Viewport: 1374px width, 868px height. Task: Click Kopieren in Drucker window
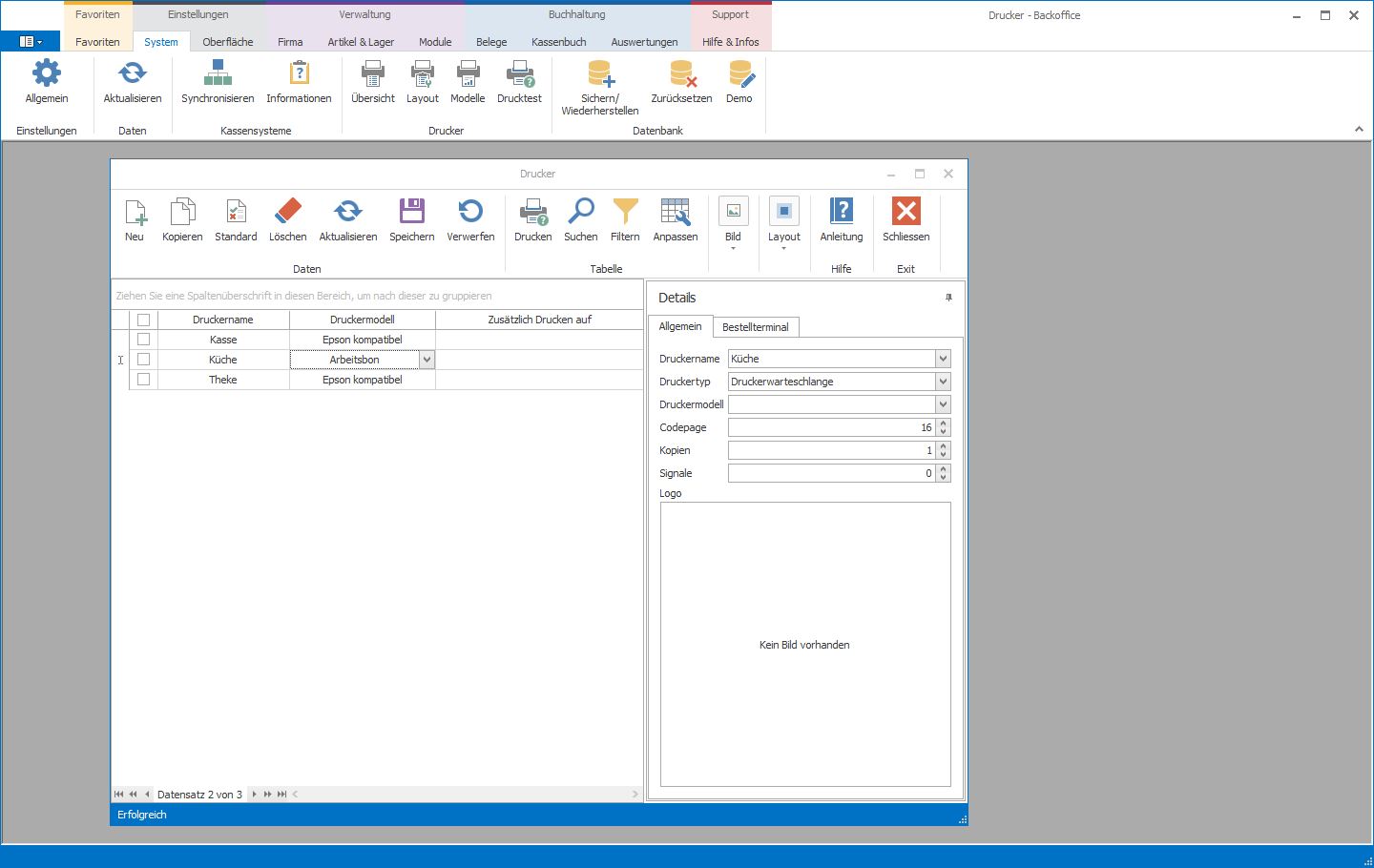coord(182,220)
